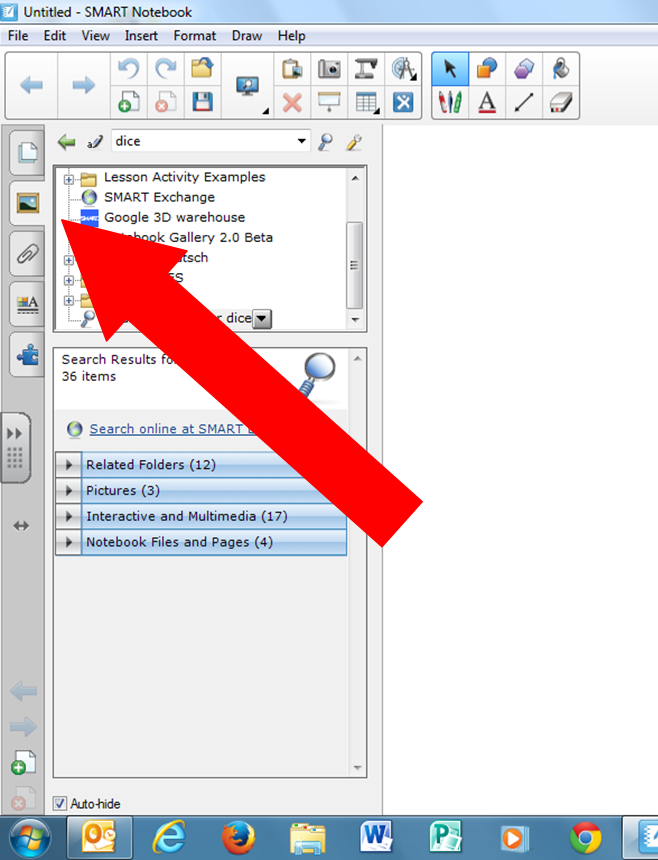Open Microsoft Word from the taskbar
This screenshot has height=860, width=658.
pyautogui.click(x=377, y=837)
